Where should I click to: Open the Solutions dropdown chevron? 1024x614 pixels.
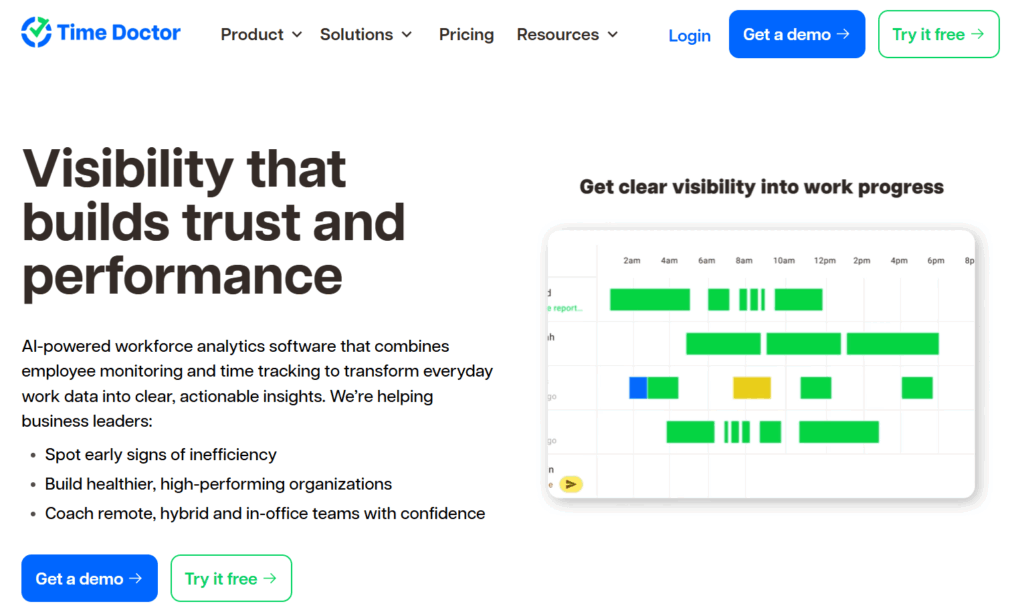[406, 35]
